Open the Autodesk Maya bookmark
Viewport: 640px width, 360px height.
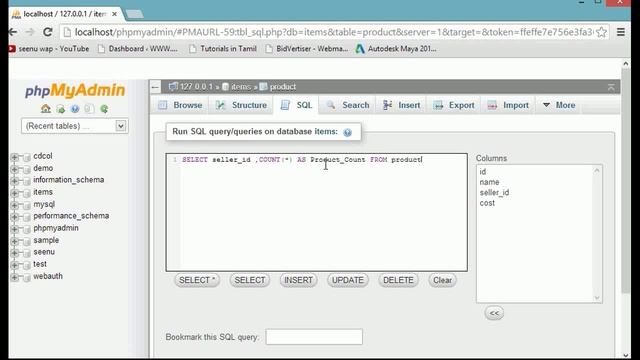point(396,49)
